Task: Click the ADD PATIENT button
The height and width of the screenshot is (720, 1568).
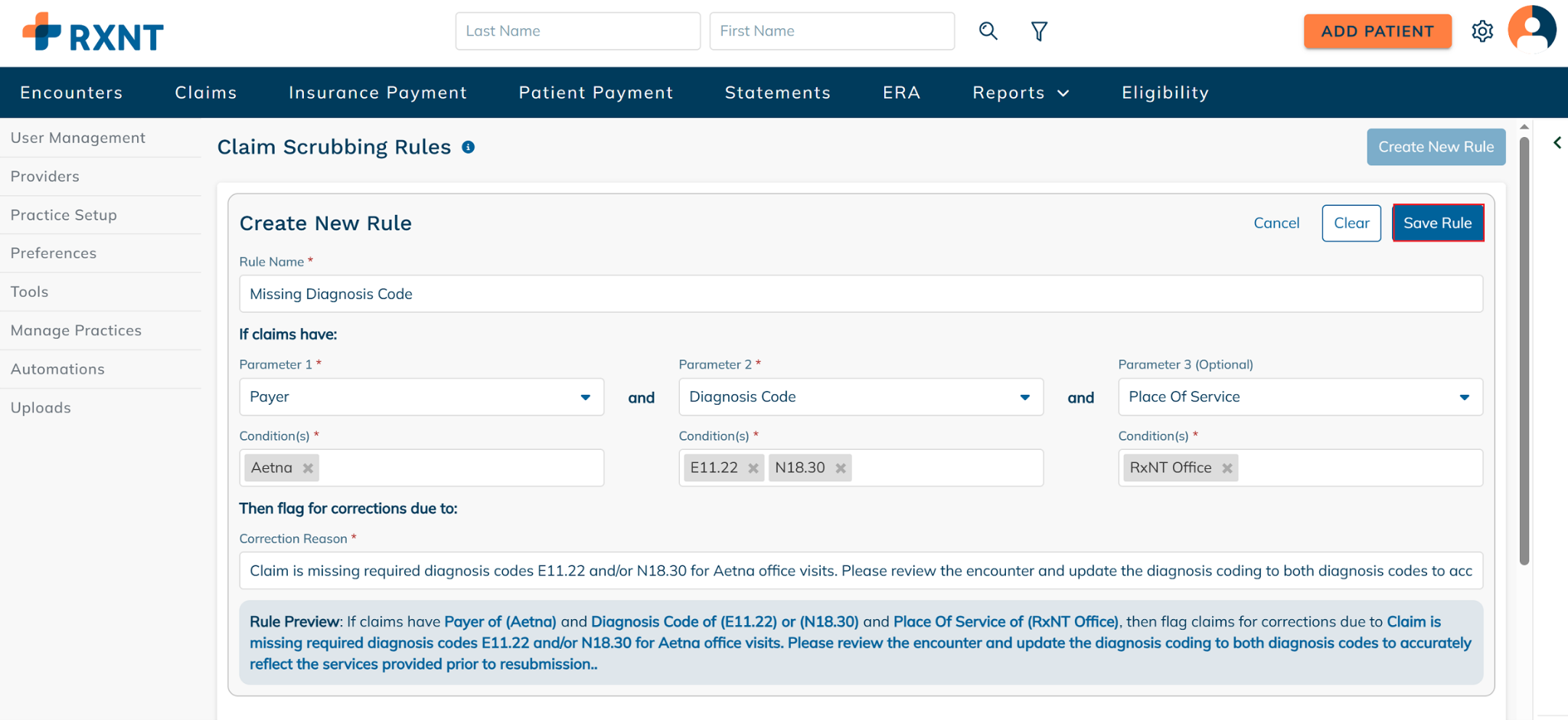Action: point(1377,31)
